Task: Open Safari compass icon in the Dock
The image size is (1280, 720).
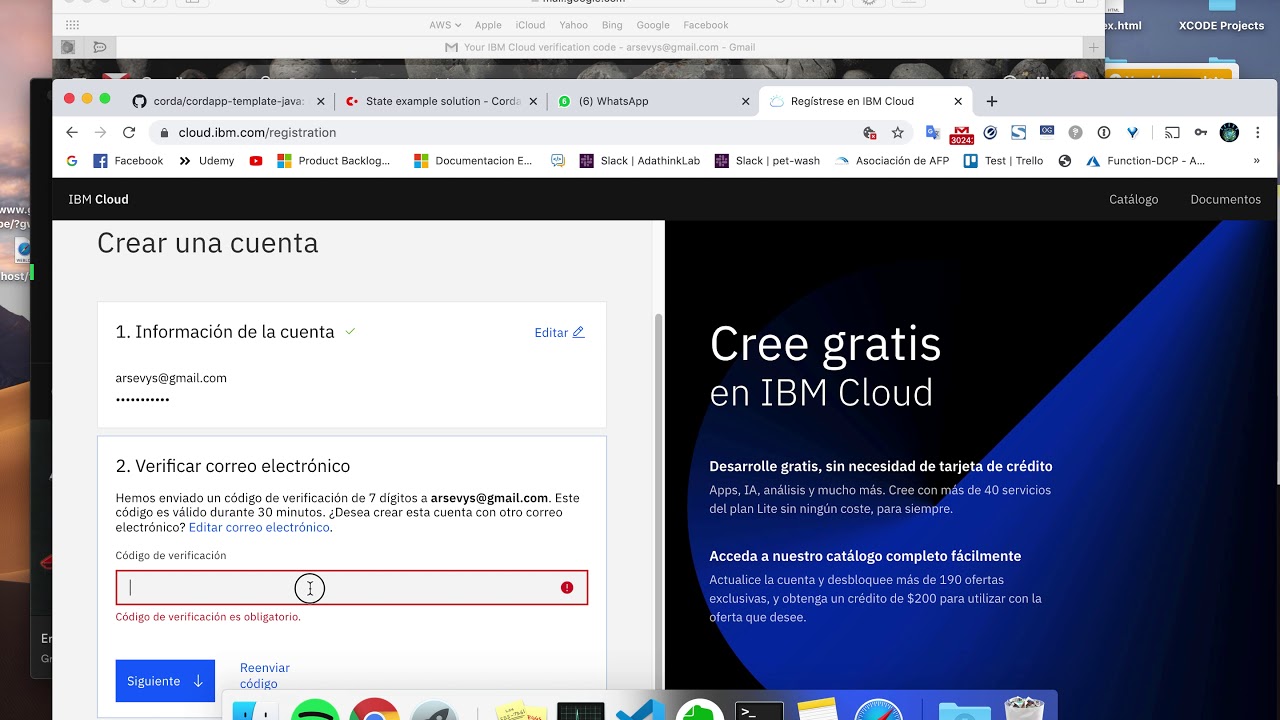Action: [879, 709]
